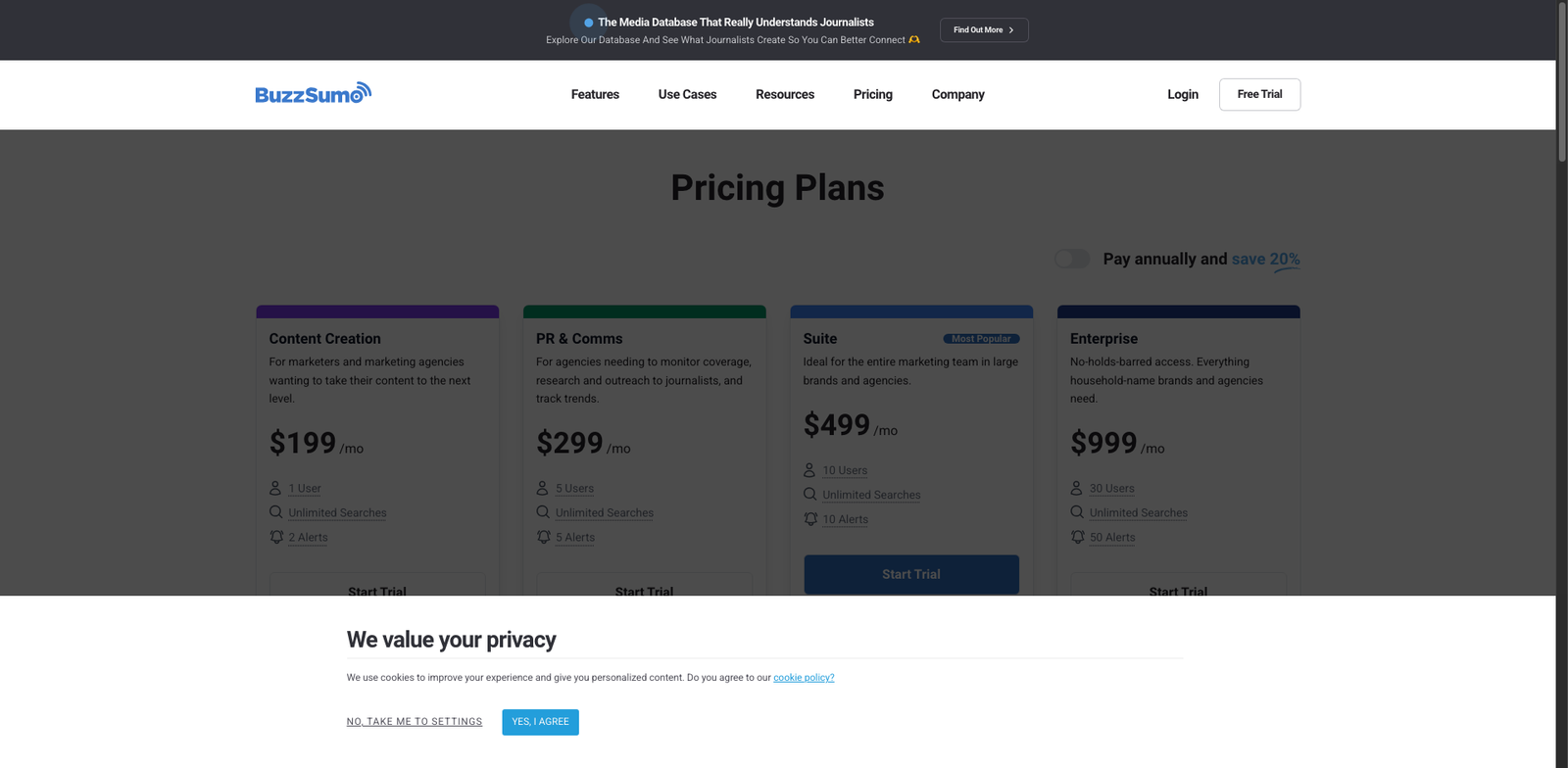The height and width of the screenshot is (768, 1568).
Task: Start Trial for the Suite plan
Action: tap(911, 574)
